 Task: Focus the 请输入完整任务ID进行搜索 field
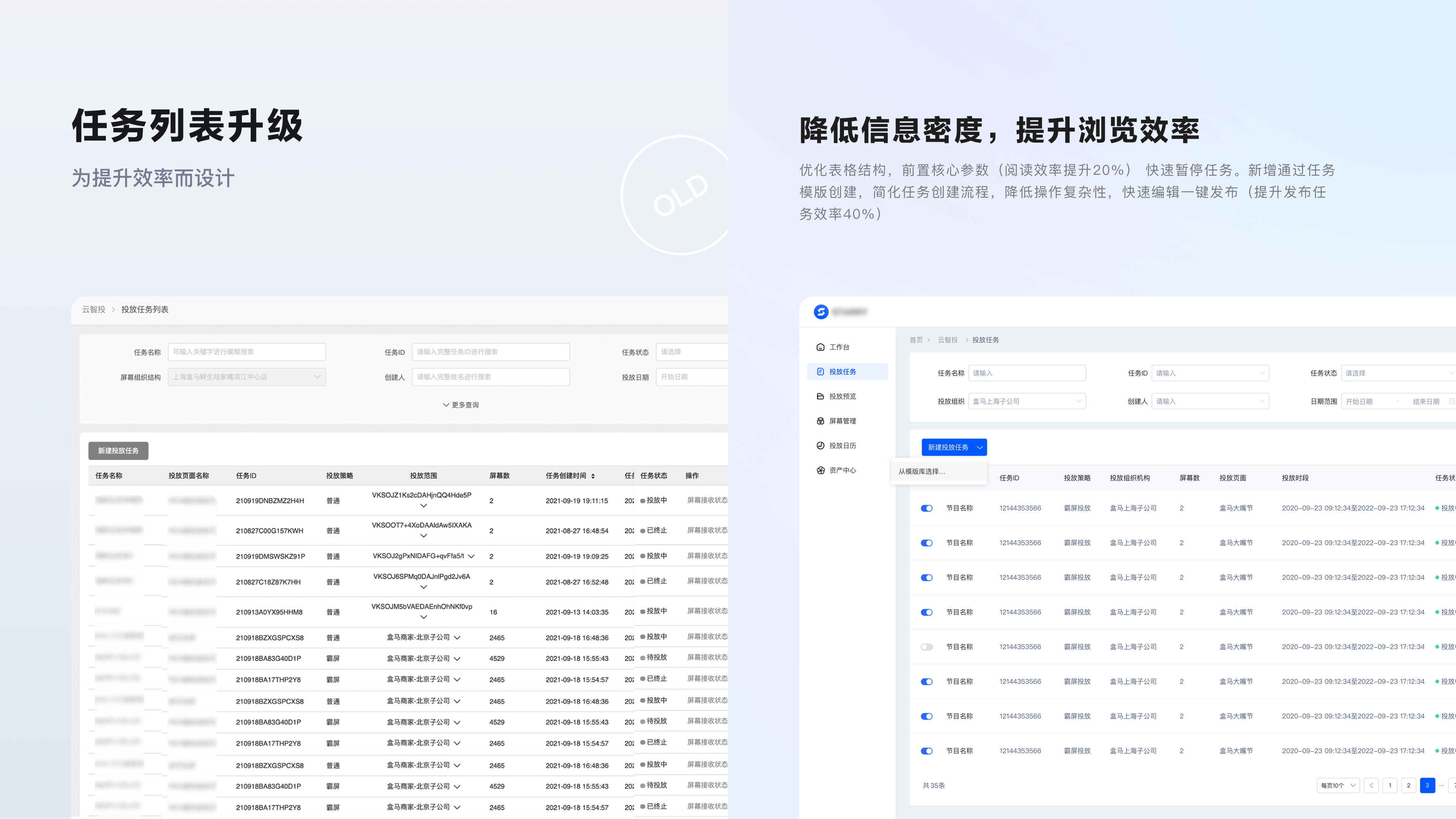pos(491,351)
